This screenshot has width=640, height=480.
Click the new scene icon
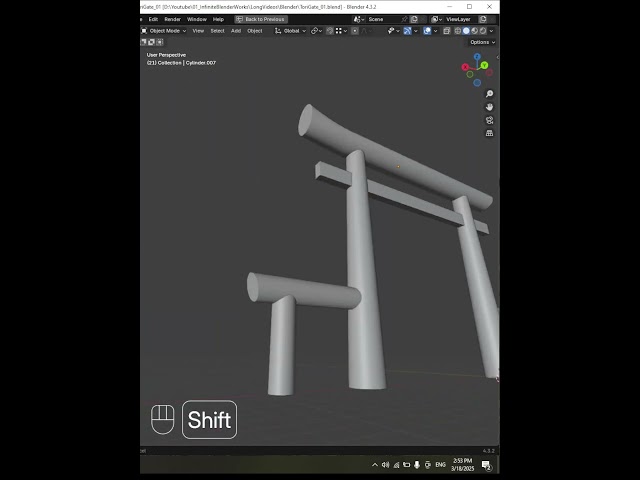414,19
